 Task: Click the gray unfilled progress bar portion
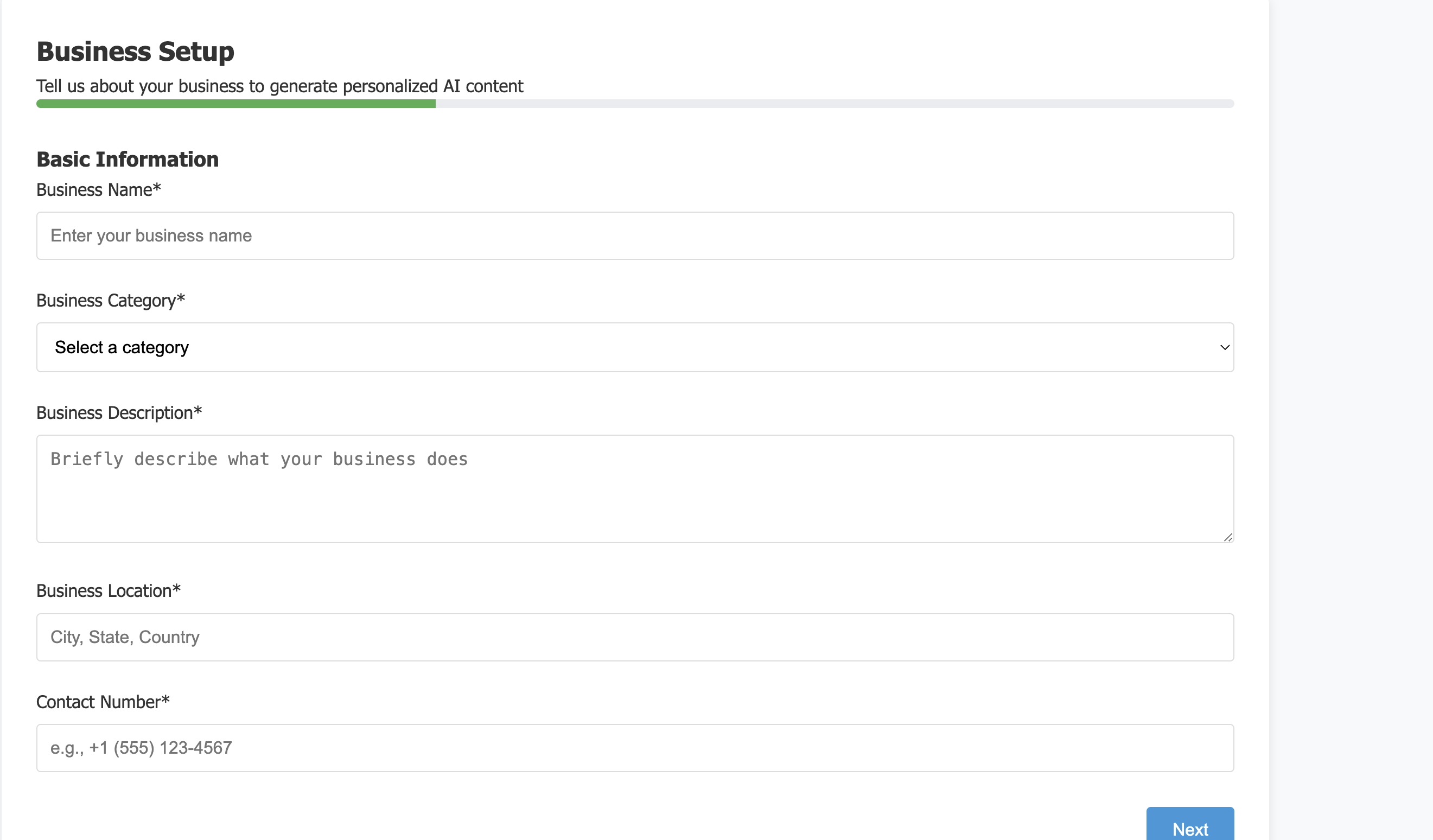pyautogui.click(x=833, y=104)
